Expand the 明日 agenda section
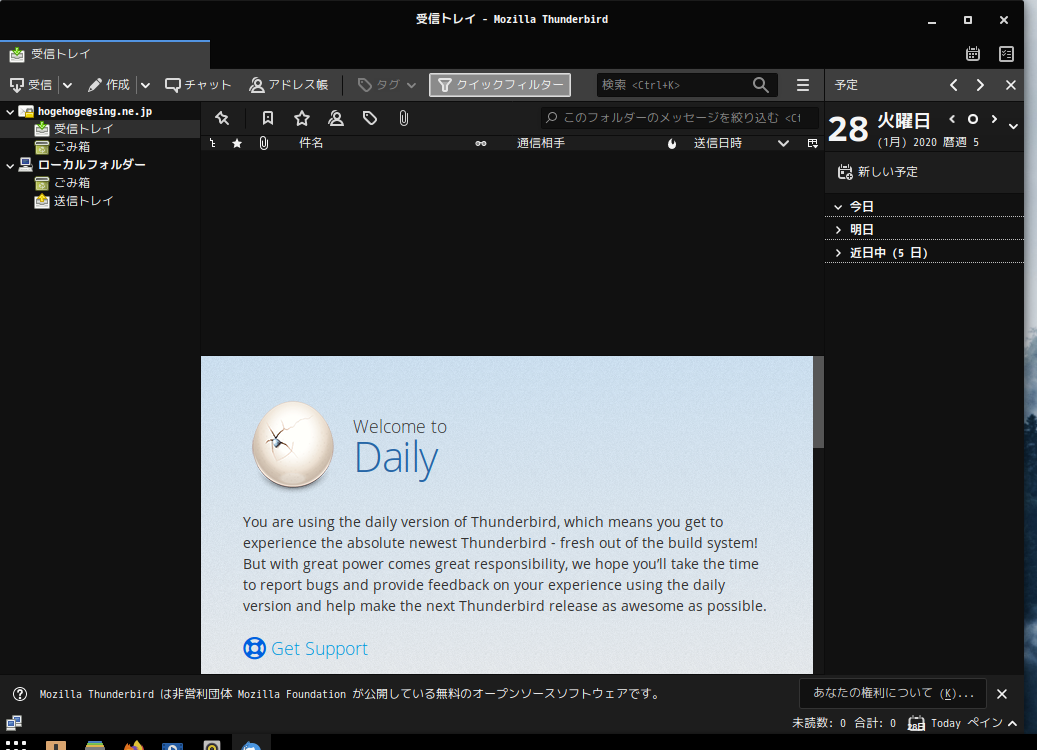 (839, 229)
